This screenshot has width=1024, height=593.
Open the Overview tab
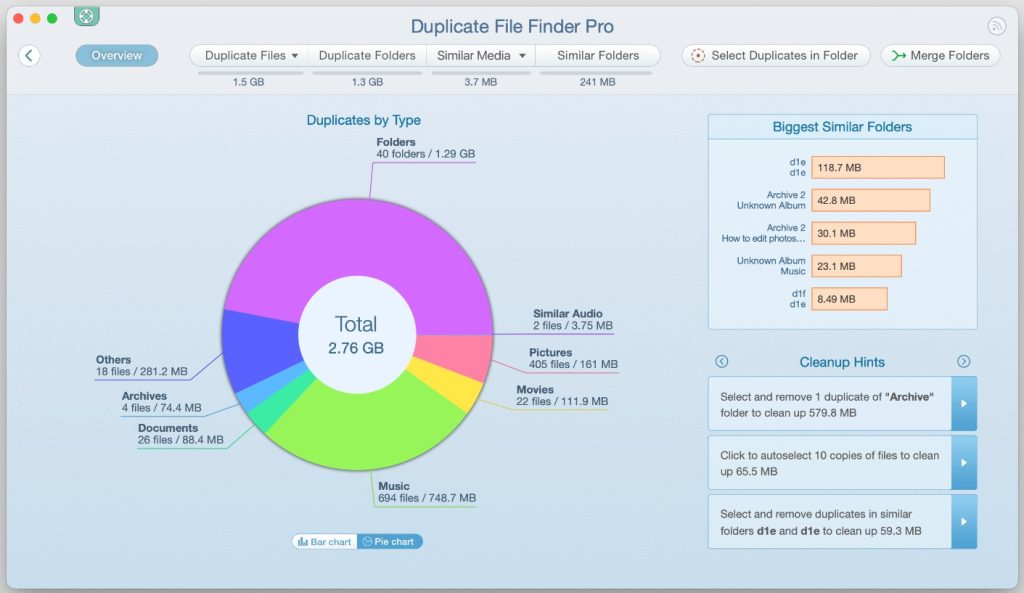click(x=116, y=56)
